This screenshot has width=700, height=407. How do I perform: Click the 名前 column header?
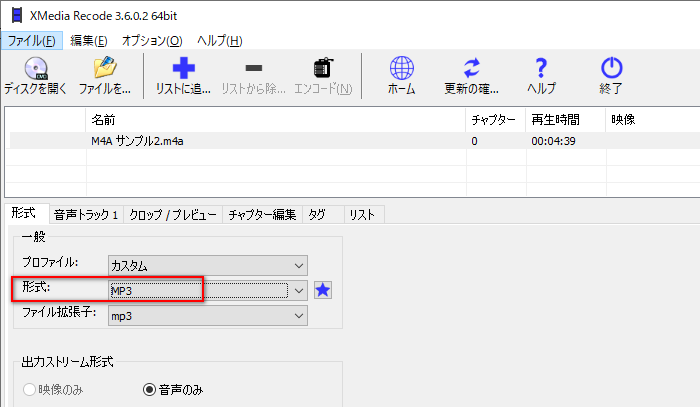point(275,120)
